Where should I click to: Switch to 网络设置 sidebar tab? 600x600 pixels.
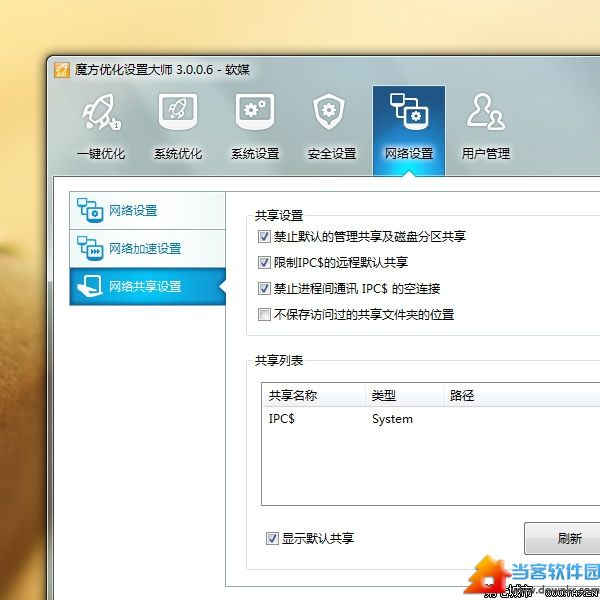[147, 210]
